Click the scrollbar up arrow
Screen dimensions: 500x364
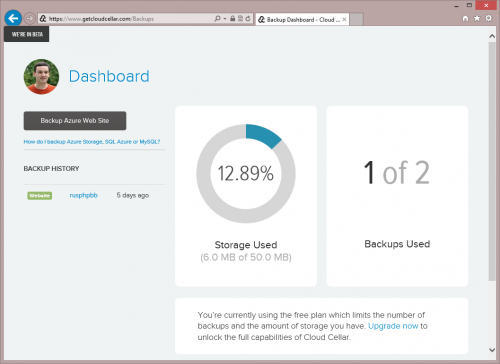click(492, 36)
